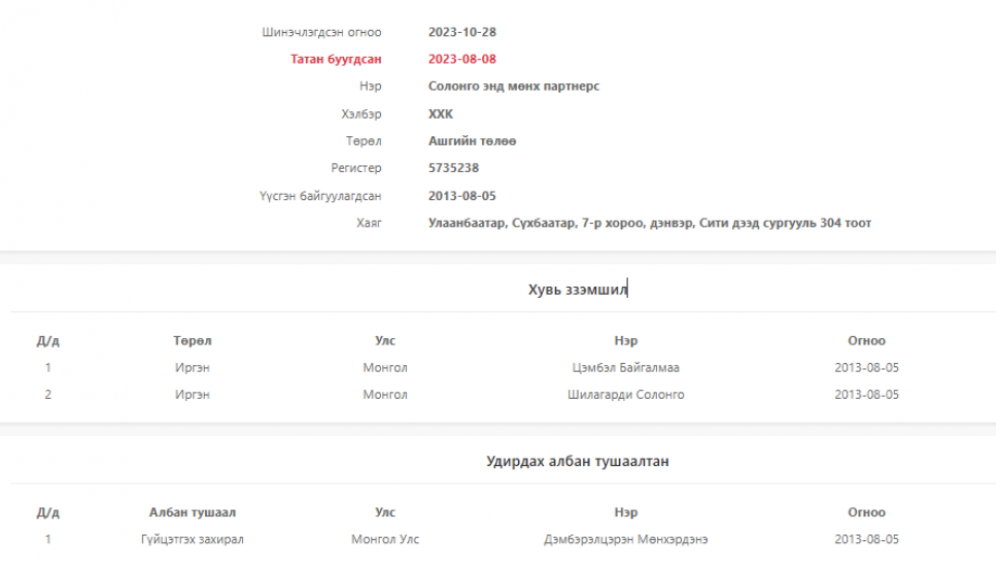Image resolution: width=1000 pixels, height=567 pixels.
Task: Click the Шинэчлэгдсэн огноо label
Action: 321,32
